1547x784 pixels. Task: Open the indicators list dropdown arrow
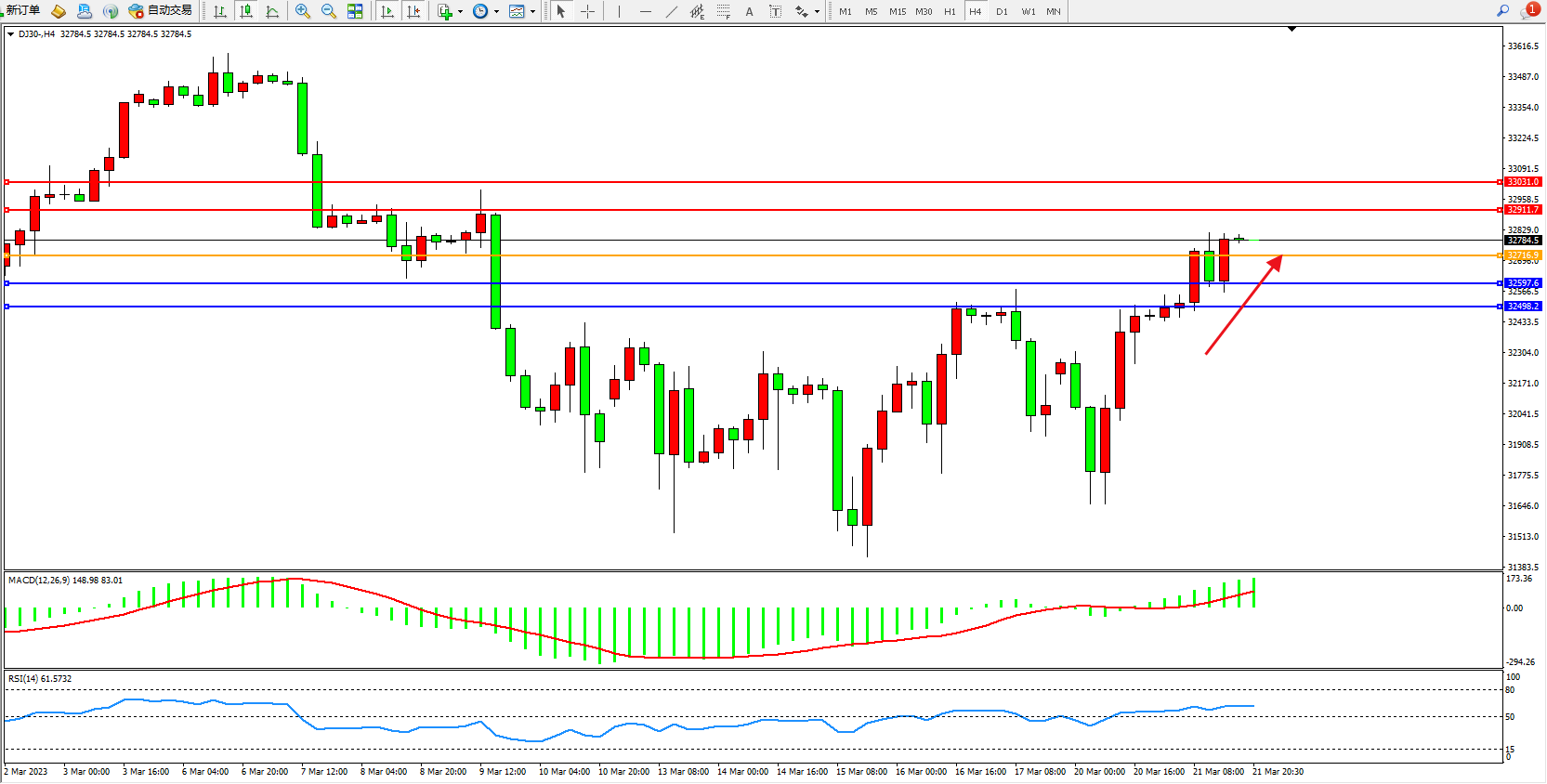[x=460, y=12]
